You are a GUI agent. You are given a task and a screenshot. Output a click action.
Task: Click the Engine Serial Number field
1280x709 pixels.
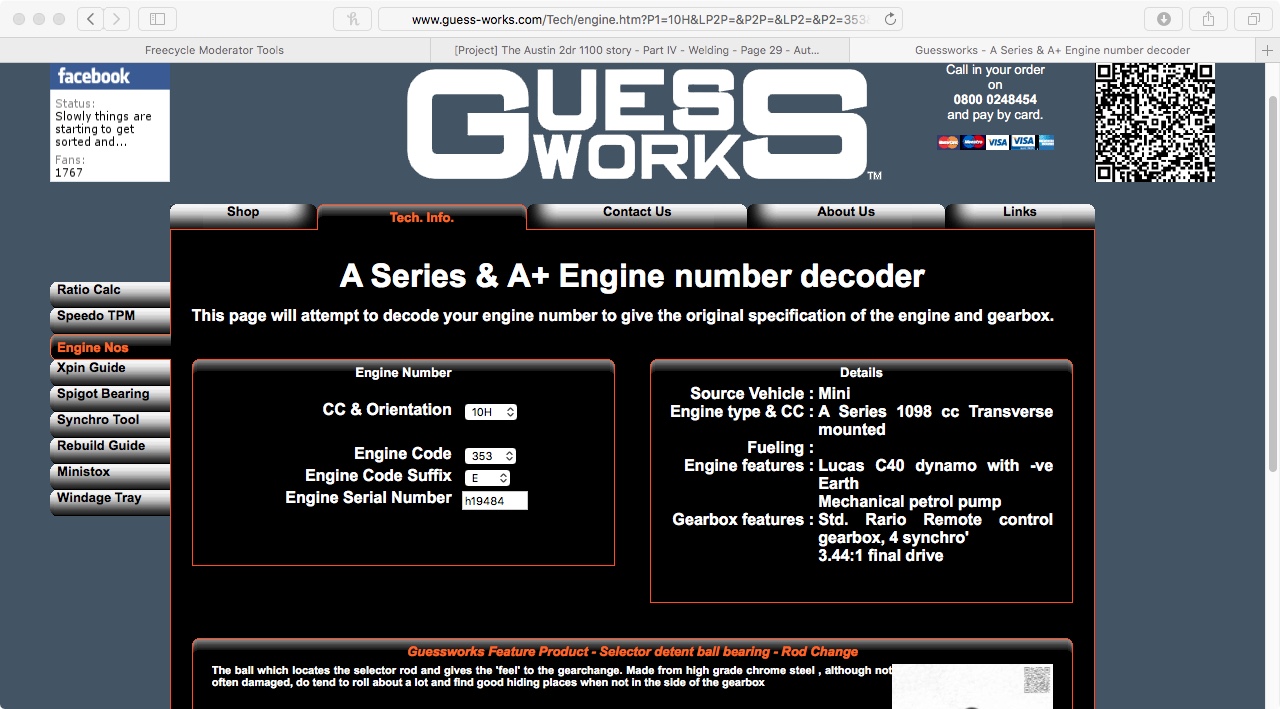pyautogui.click(x=495, y=500)
